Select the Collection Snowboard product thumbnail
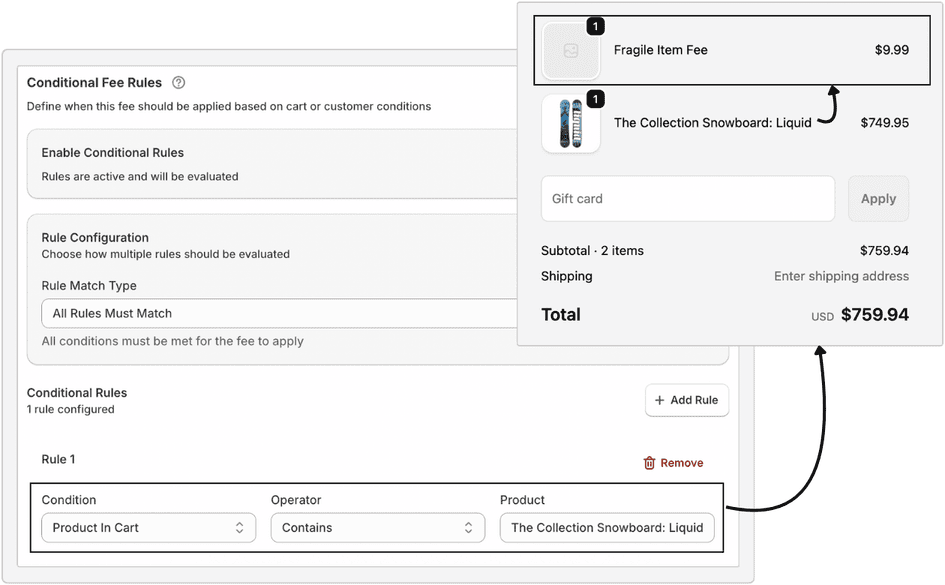The height and width of the screenshot is (585, 945). point(570,122)
